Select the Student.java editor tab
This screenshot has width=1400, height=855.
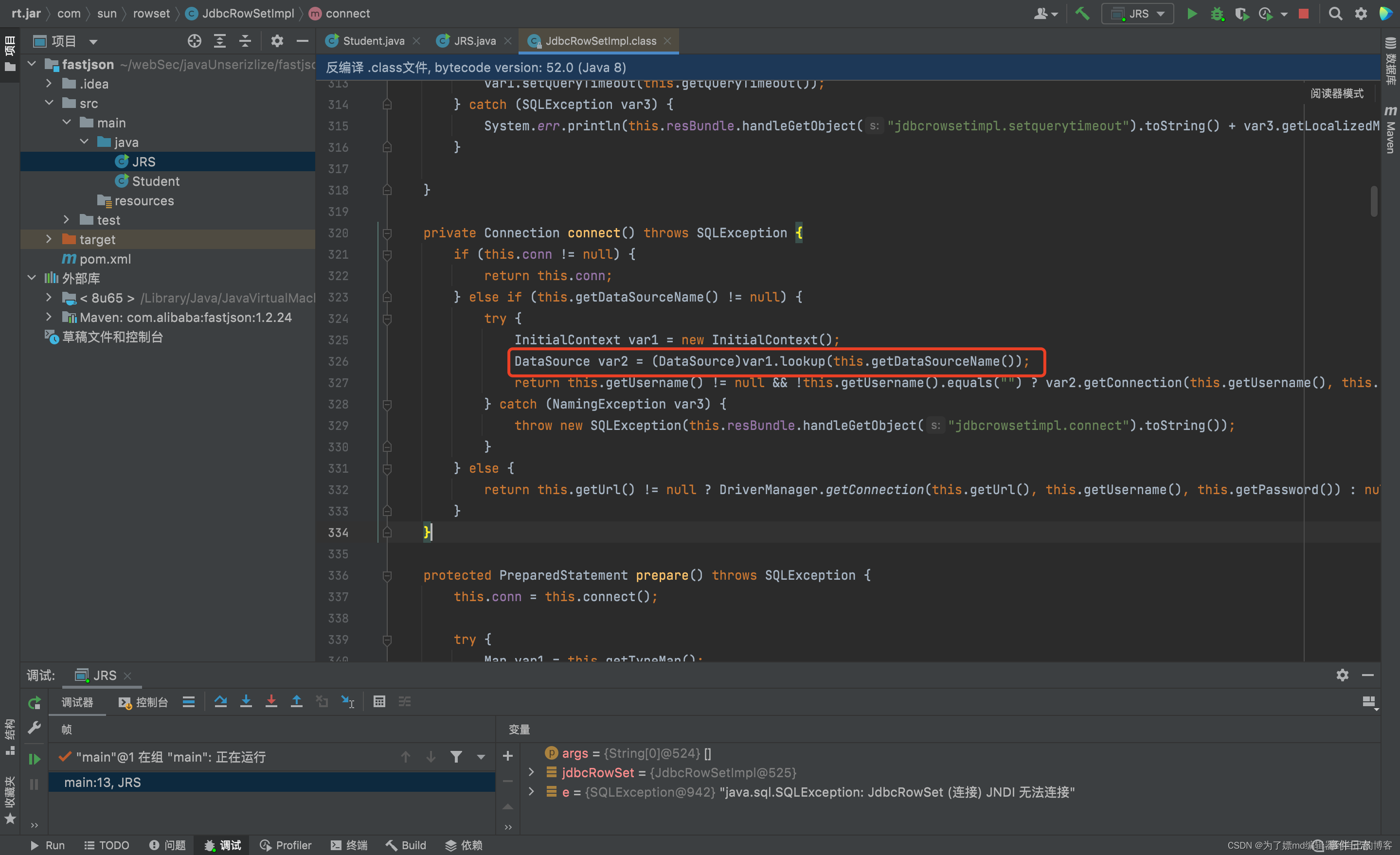point(370,40)
